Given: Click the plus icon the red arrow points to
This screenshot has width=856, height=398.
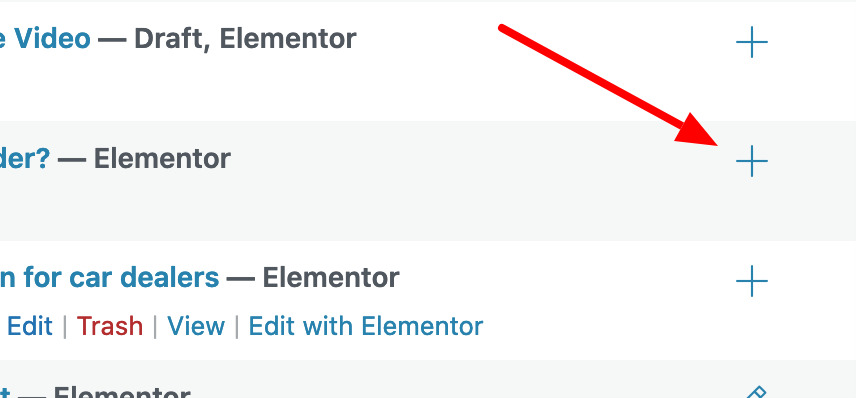Looking at the screenshot, I should click(752, 161).
